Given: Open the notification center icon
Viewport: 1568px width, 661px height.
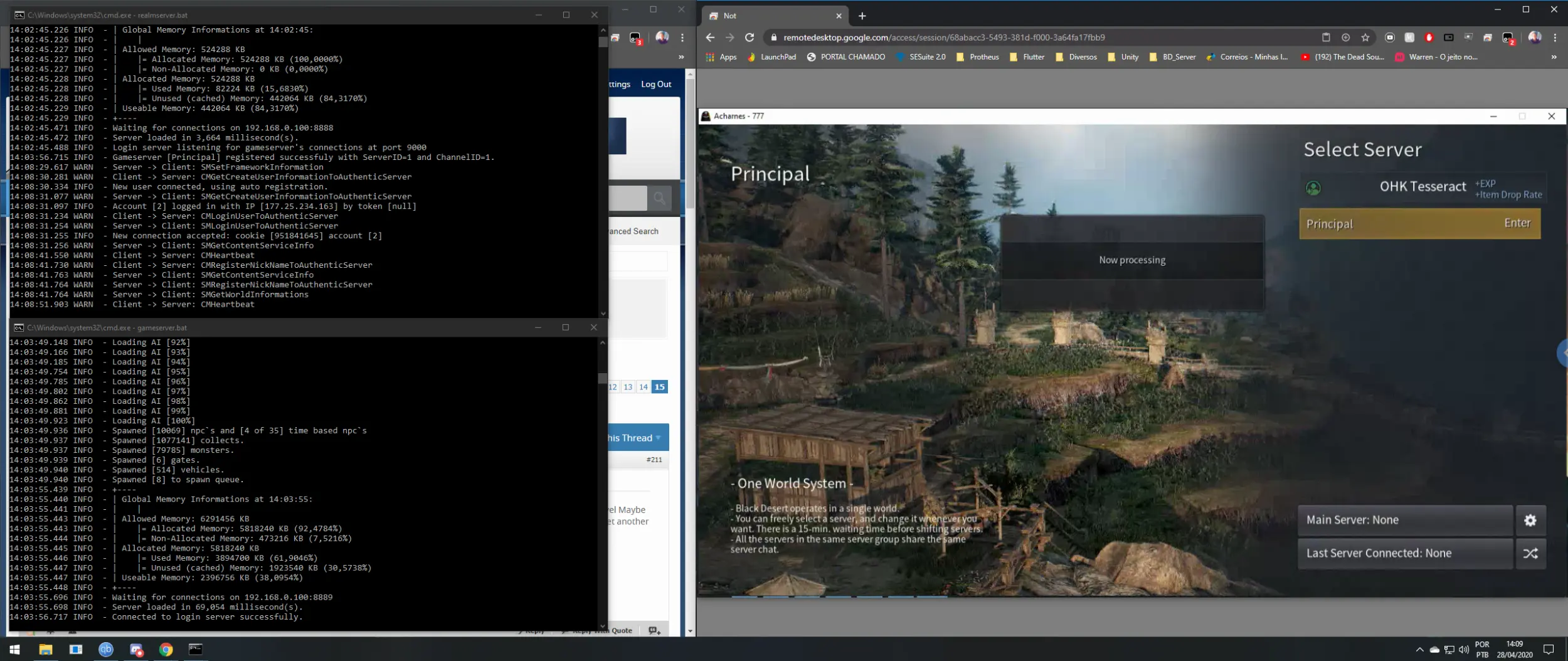Looking at the screenshot, I should tap(1549, 650).
